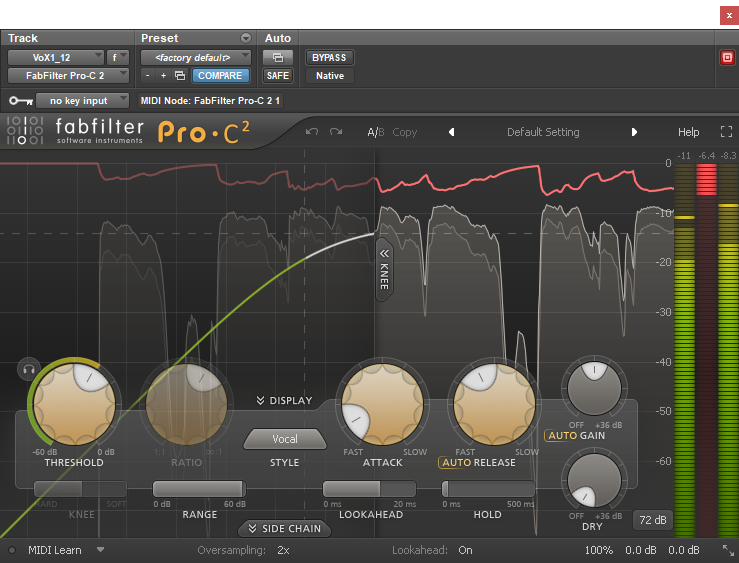Click the MIDI Node FabFilter Pro-C 2 1 label
This screenshot has width=739, height=563.
(210, 100)
